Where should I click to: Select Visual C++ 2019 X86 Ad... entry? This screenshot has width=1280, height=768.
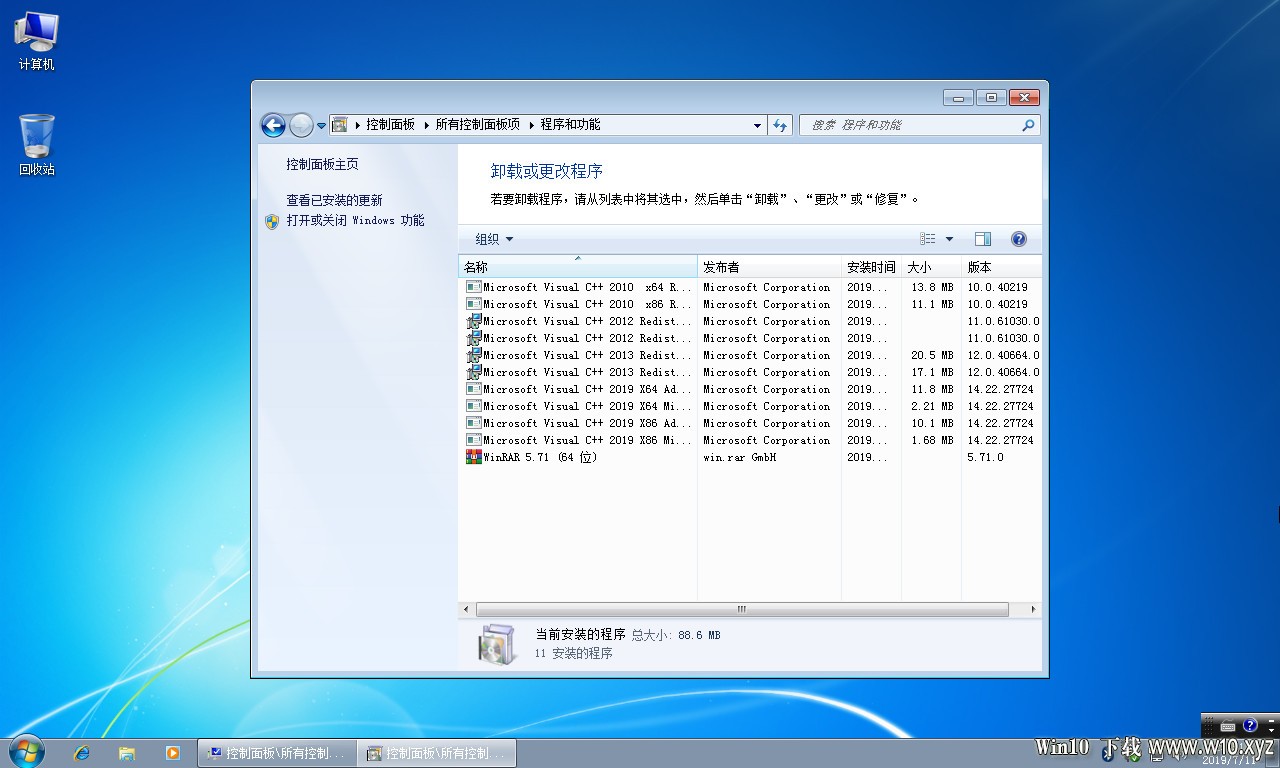coord(586,423)
